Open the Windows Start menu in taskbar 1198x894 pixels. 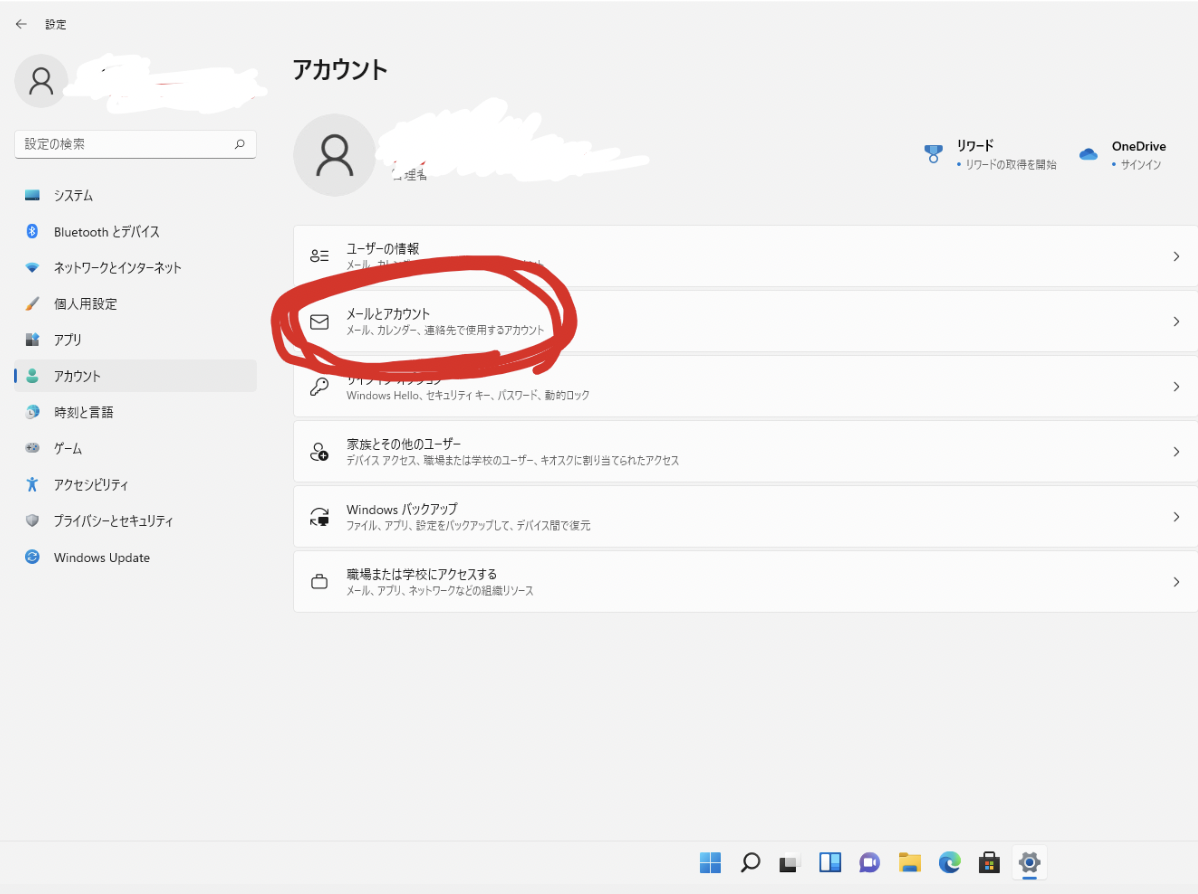click(711, 863)
